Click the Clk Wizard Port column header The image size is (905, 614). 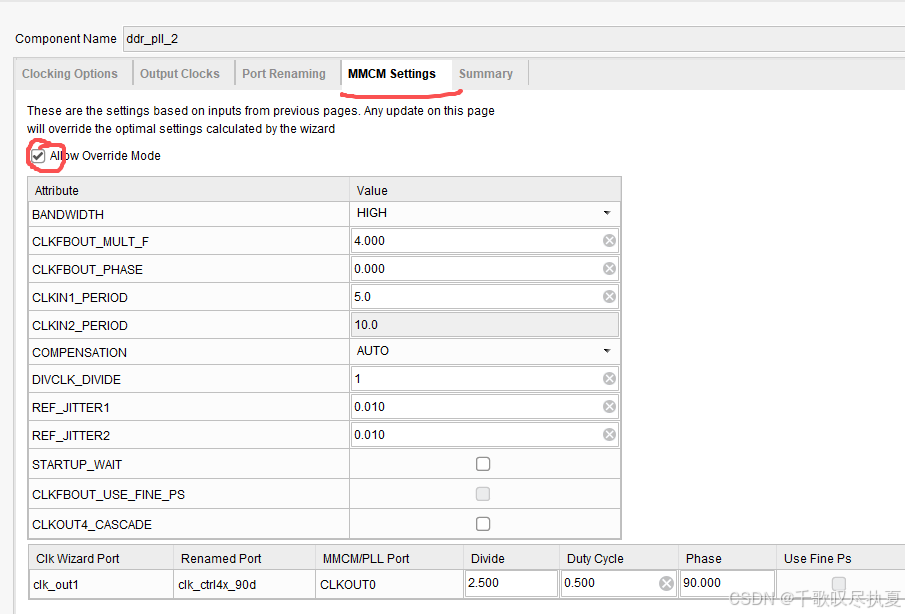101,559
